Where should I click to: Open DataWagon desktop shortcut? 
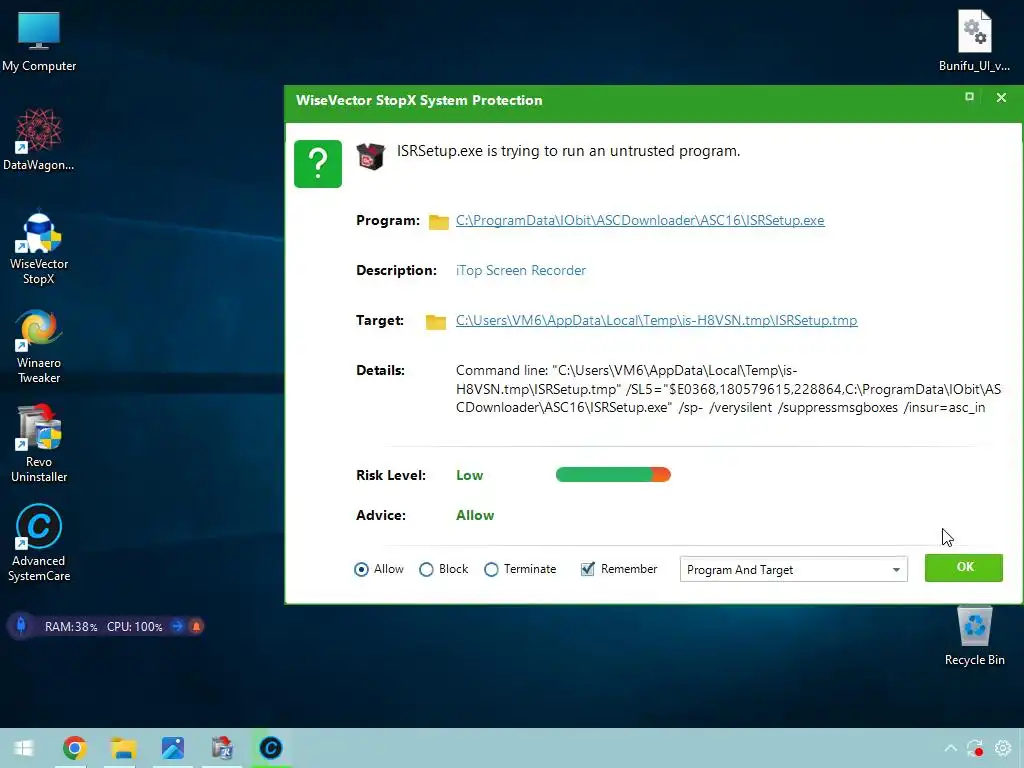39,139
